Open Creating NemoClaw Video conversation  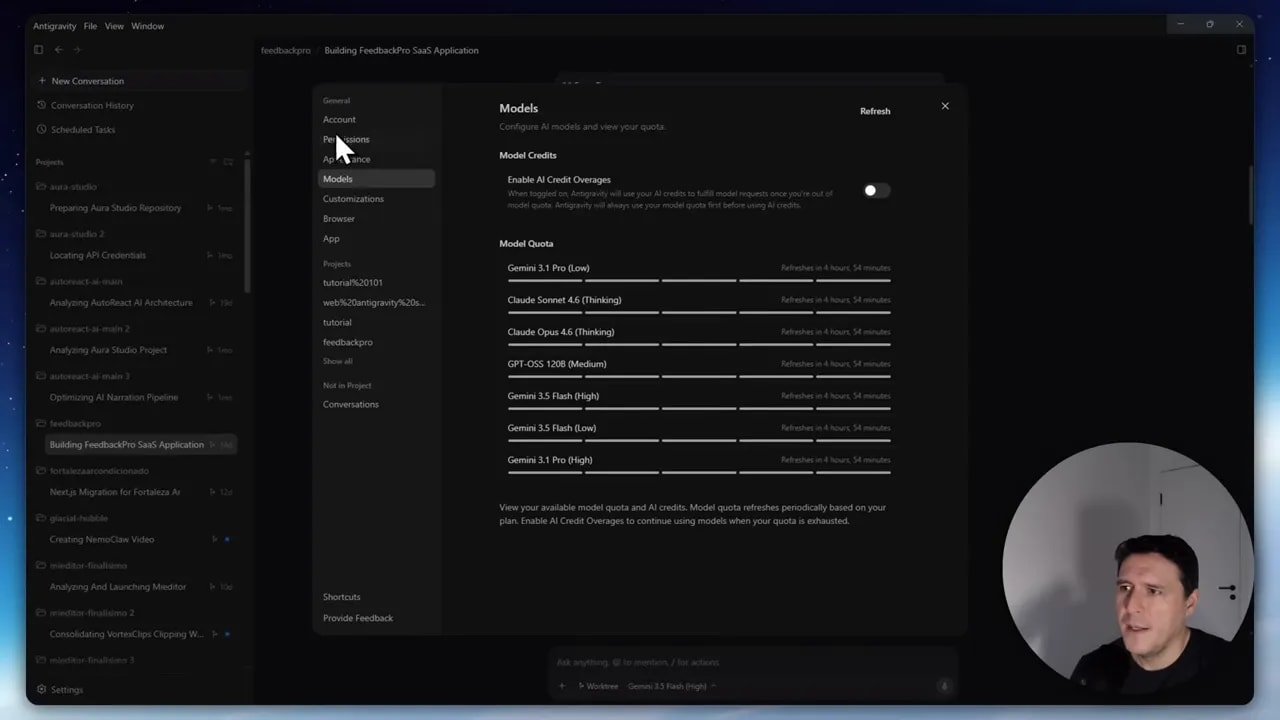click(102, 540)
